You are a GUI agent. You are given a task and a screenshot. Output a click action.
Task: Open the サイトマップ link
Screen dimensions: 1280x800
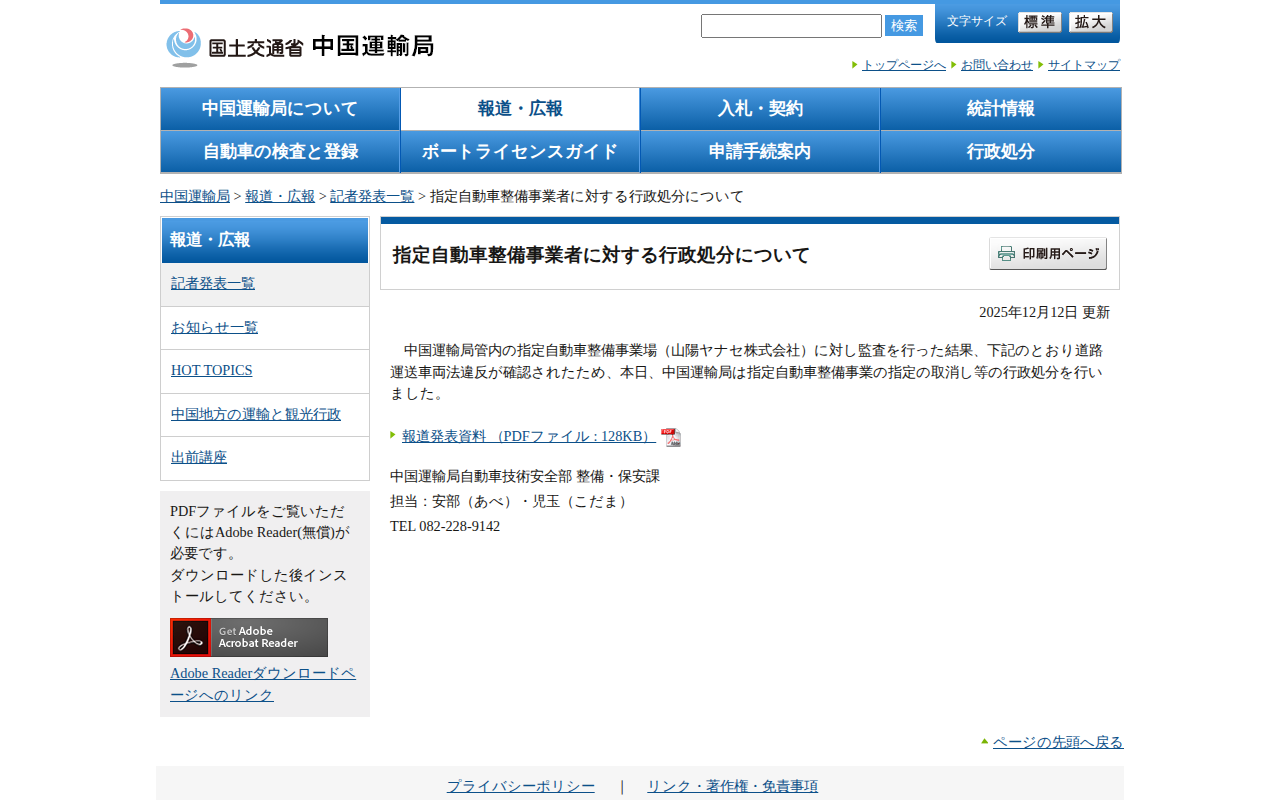1084,65
